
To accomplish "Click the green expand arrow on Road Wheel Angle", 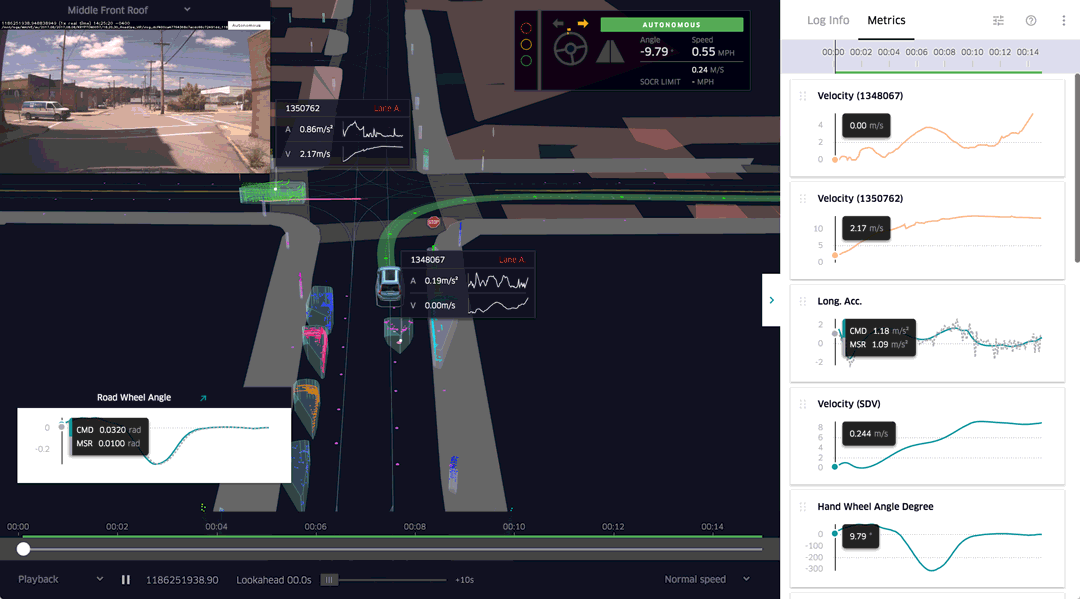I will pyautogui.click(x=202, y=397).
